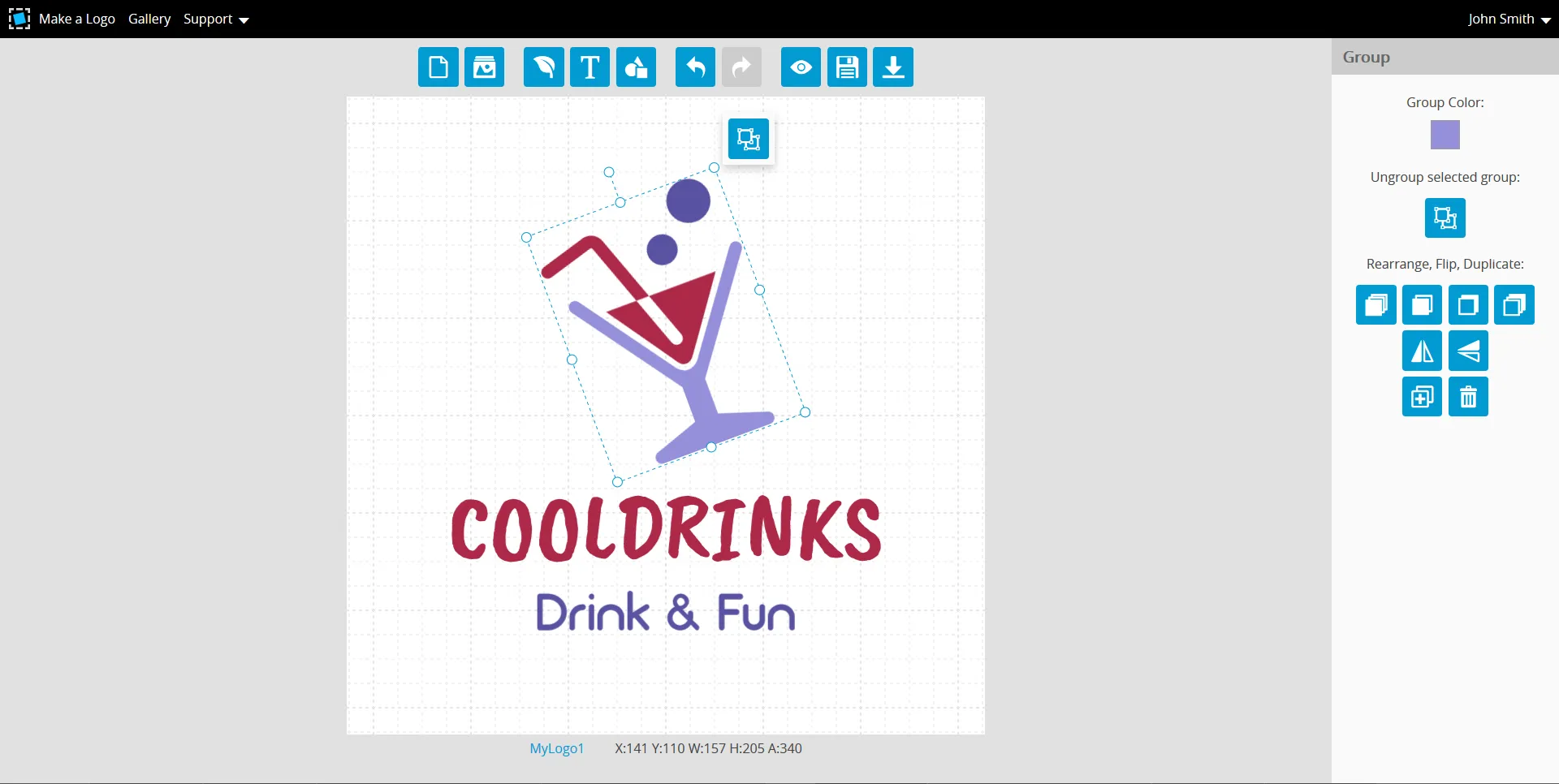The height and width of the screenshot is (784, 1559).
Task: Flip the selected group vertically
Action: [1468, 351]
